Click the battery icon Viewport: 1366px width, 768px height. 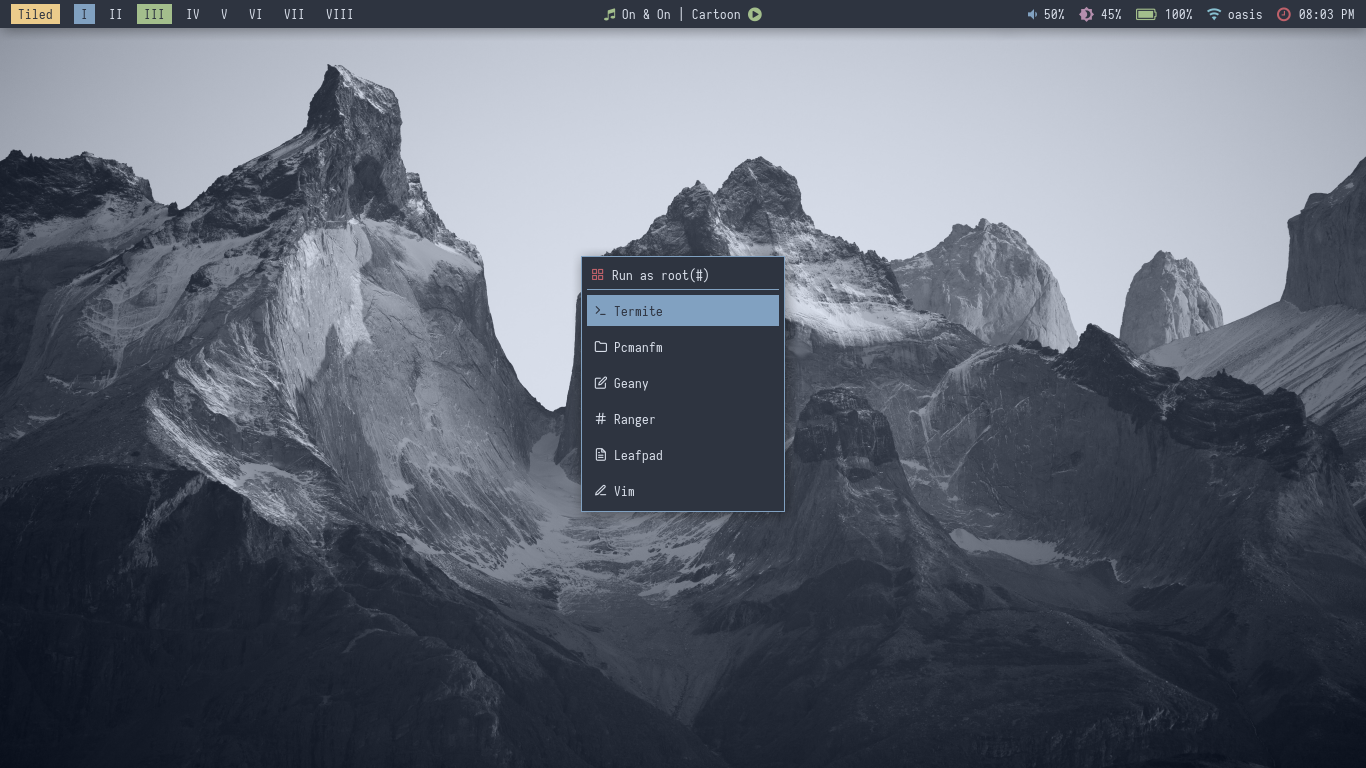[x=1146, y=14]
